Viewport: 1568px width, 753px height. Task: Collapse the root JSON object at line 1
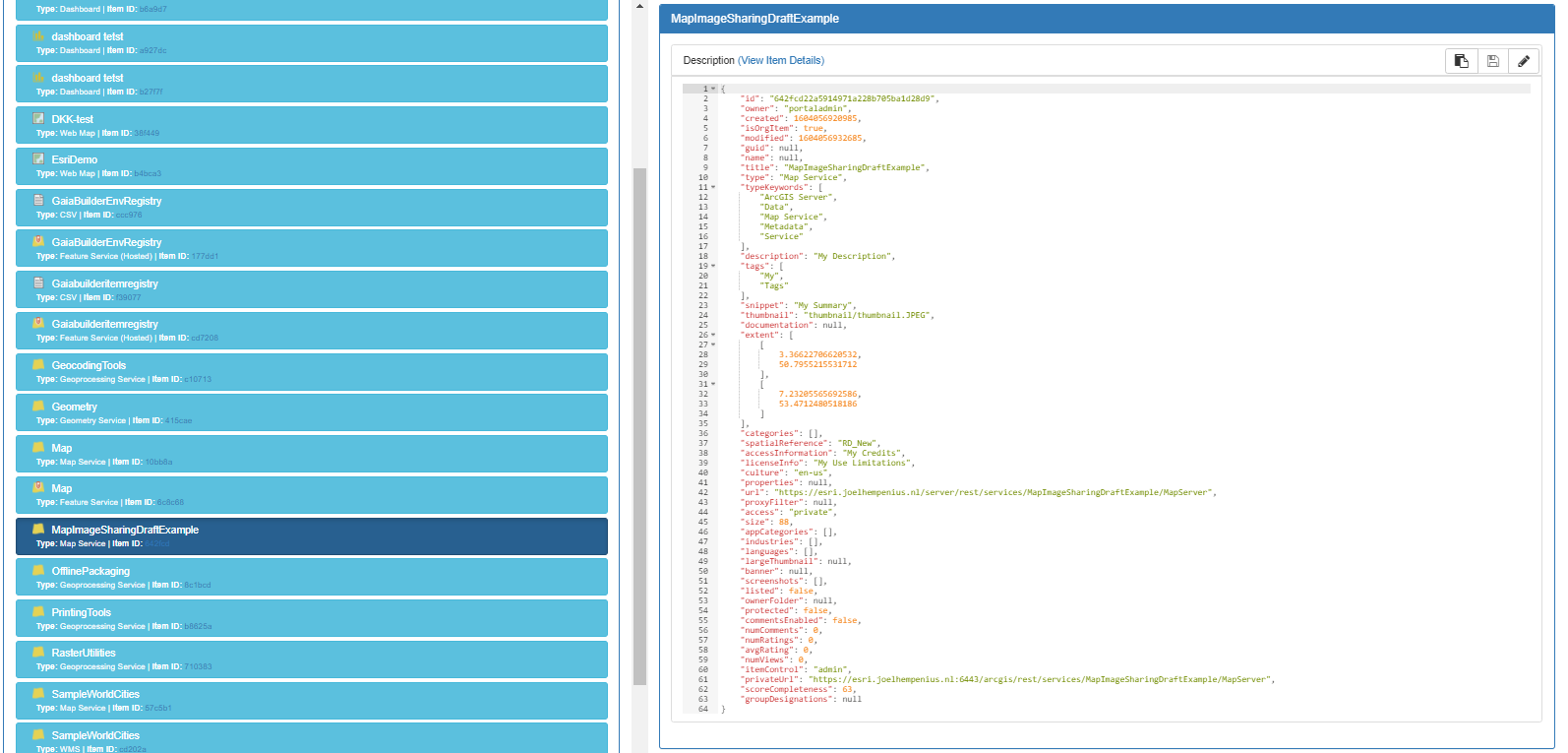(714, 89)
